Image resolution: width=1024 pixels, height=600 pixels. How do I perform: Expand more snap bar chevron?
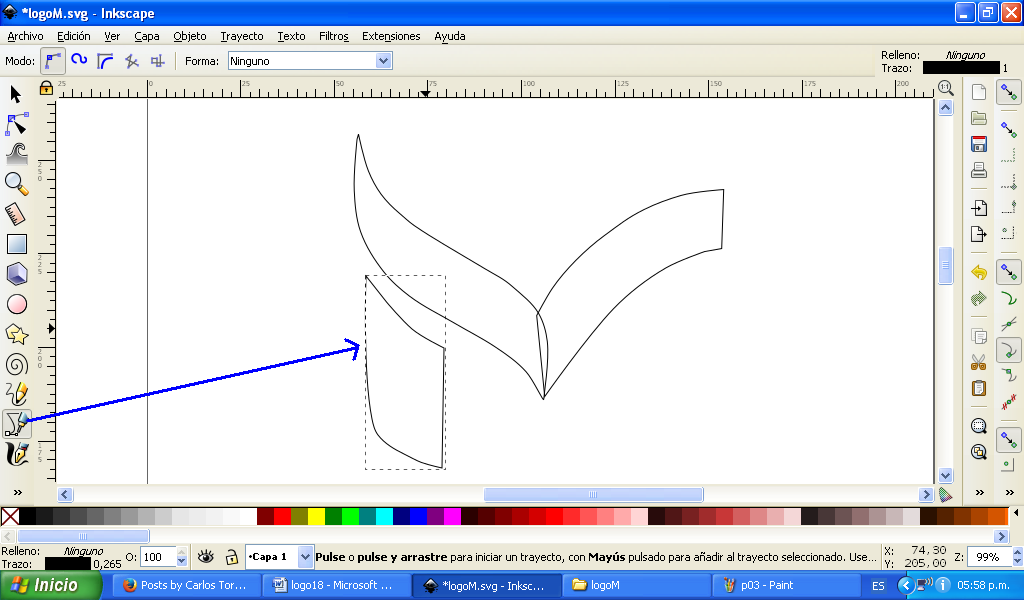tap(1010, 492)
